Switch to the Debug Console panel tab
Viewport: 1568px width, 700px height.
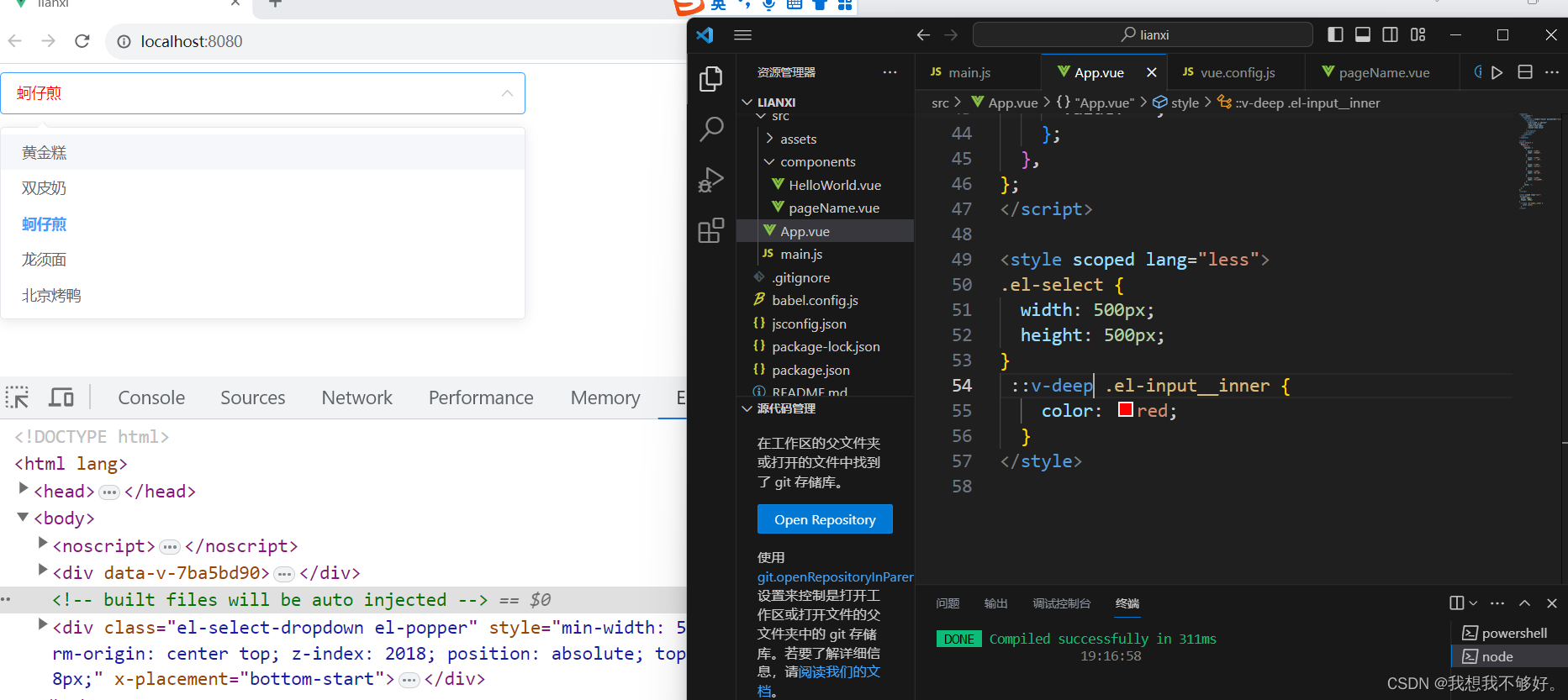[x=1061, y=603]
